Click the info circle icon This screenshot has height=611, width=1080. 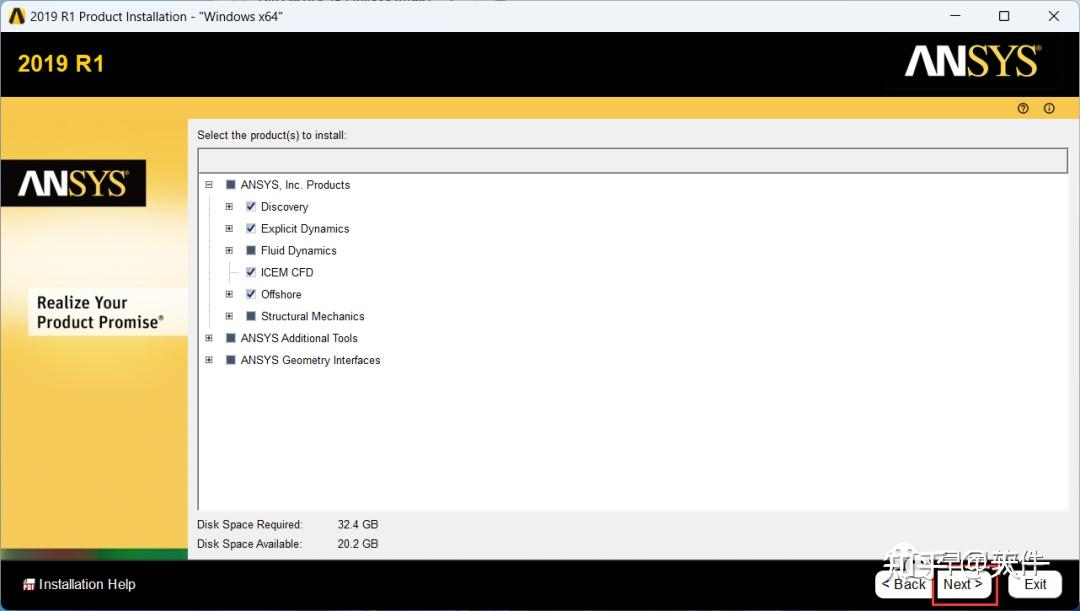point(1049,108)
